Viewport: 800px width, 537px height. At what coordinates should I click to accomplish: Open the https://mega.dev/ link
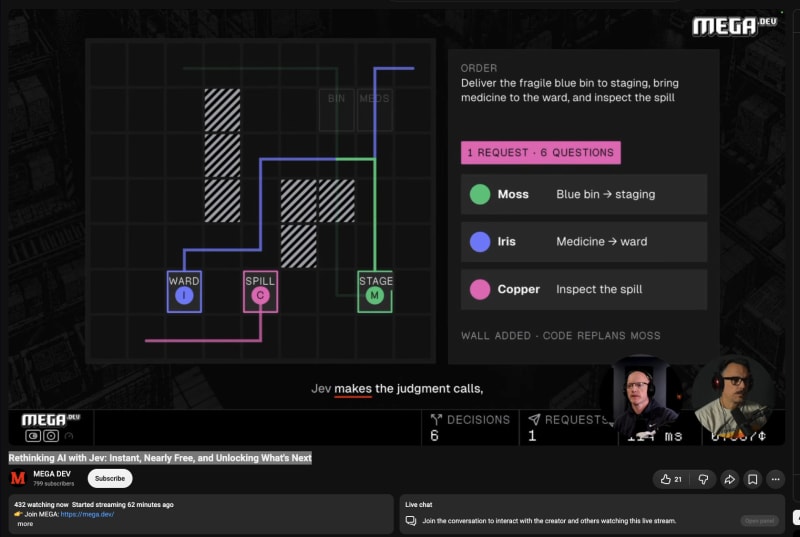tap(87, 514)
